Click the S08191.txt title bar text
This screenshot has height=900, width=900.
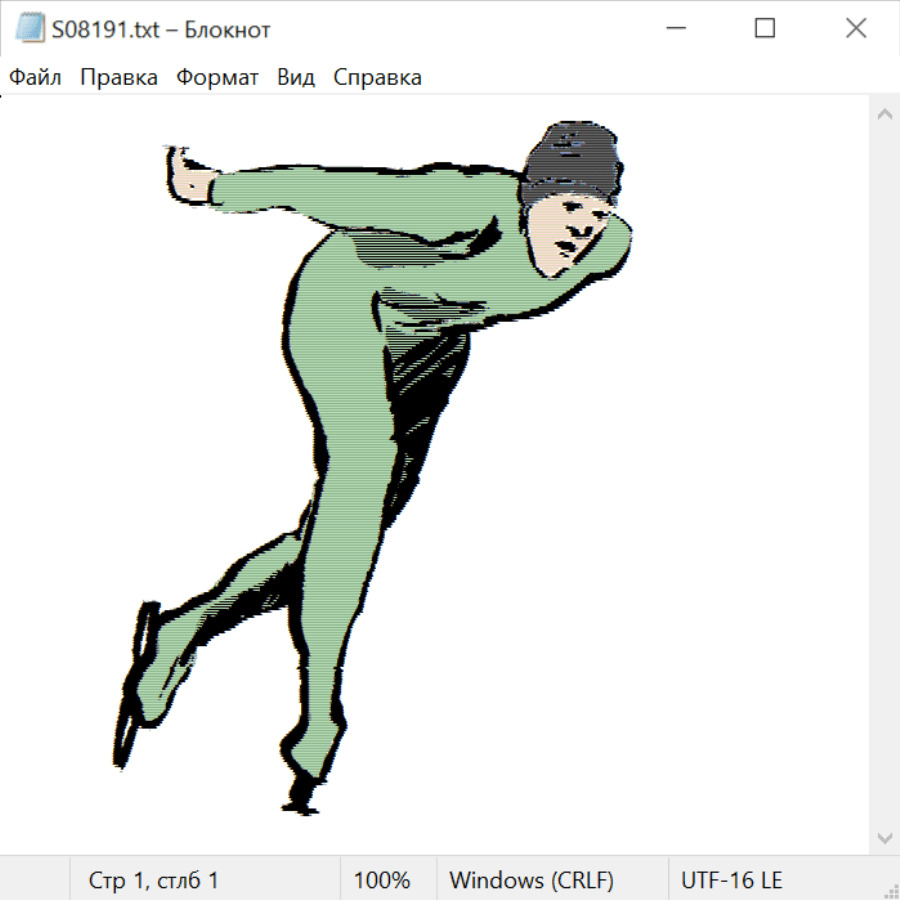tap(161, 30)
